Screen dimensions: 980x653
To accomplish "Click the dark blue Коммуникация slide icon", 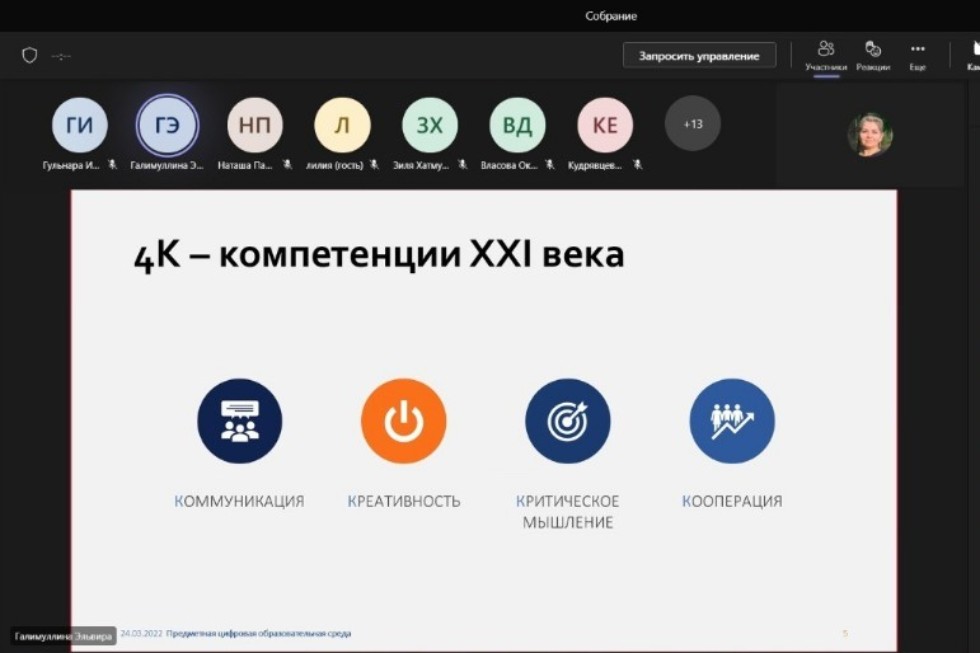I will pyautogui.click(x=239, y=420).
